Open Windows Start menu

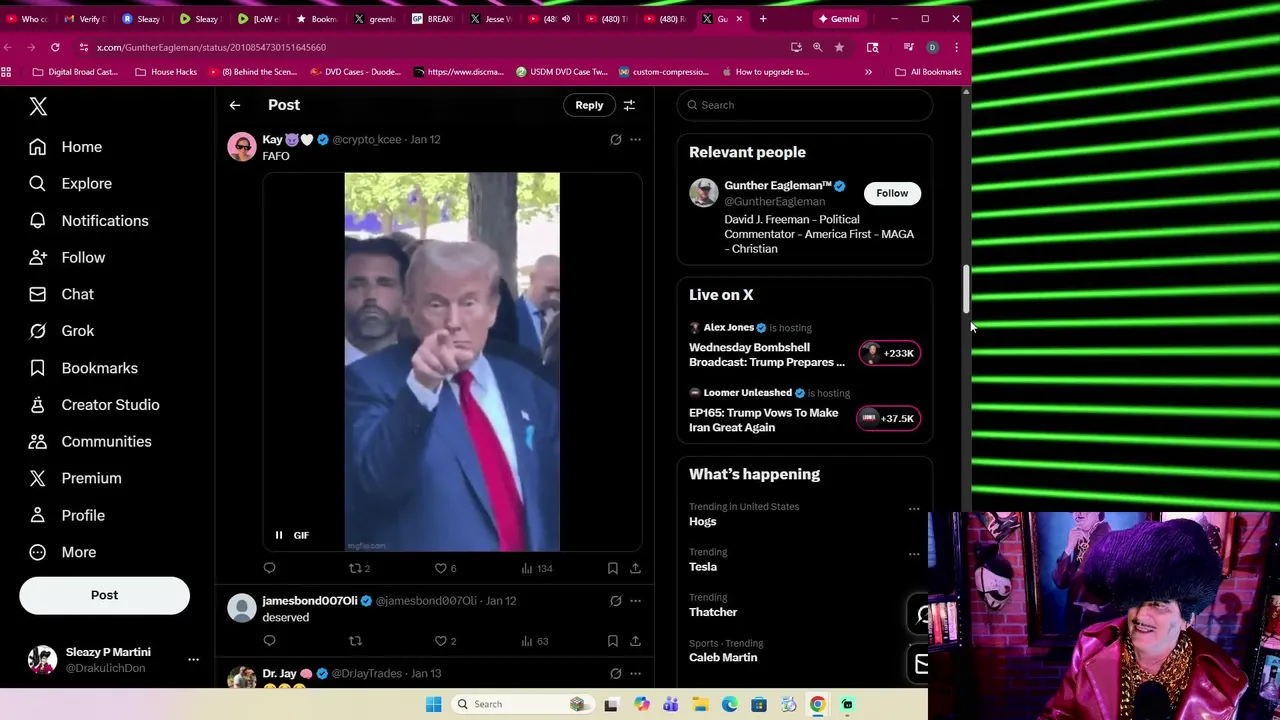pyautogui.click(x=433, y=704)
